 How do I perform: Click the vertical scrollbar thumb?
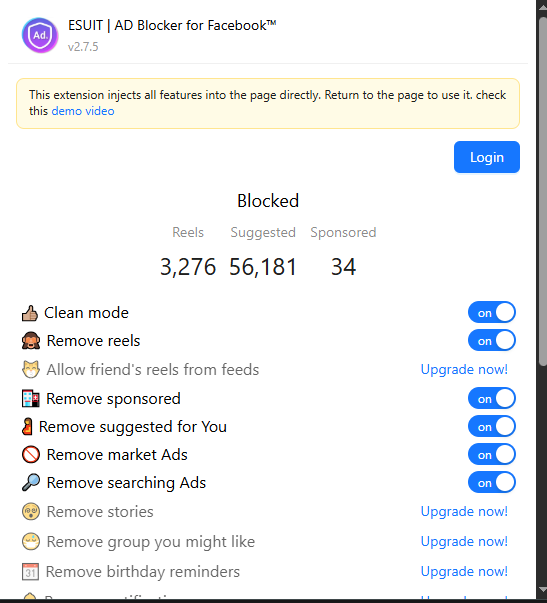[x=542, y=190]
